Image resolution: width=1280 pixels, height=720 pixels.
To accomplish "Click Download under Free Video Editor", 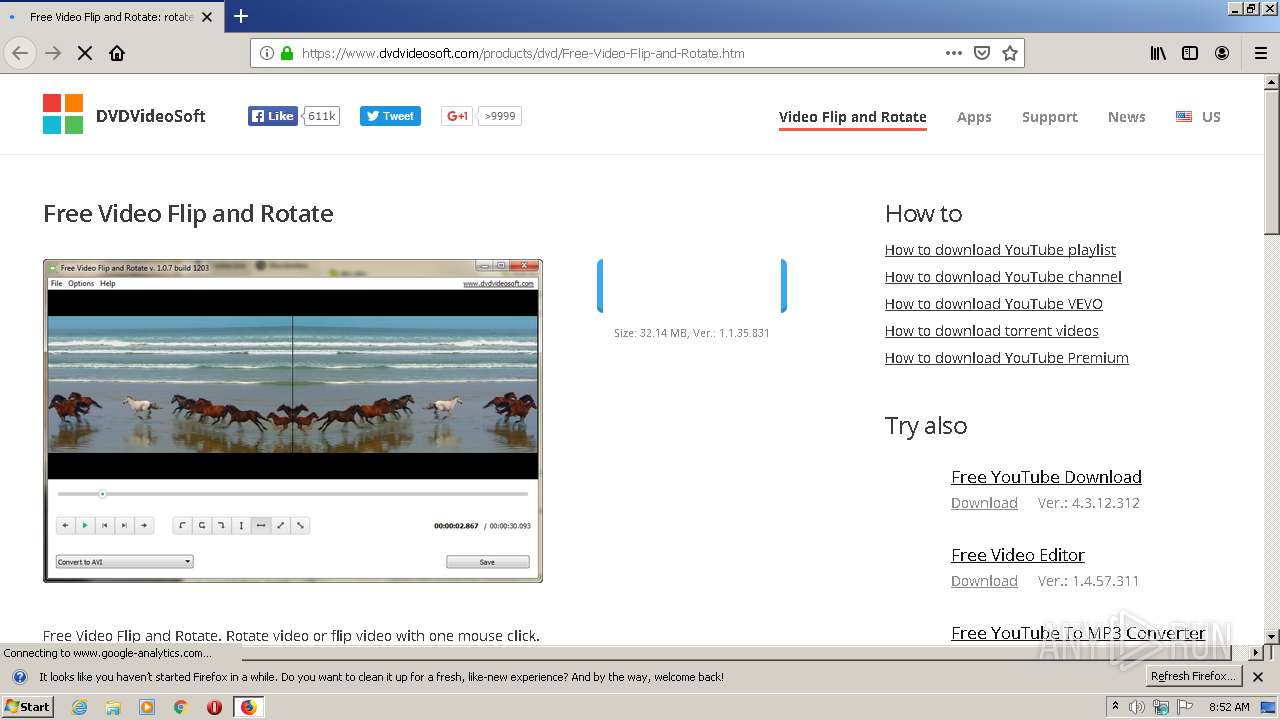I will click(984, 581).
